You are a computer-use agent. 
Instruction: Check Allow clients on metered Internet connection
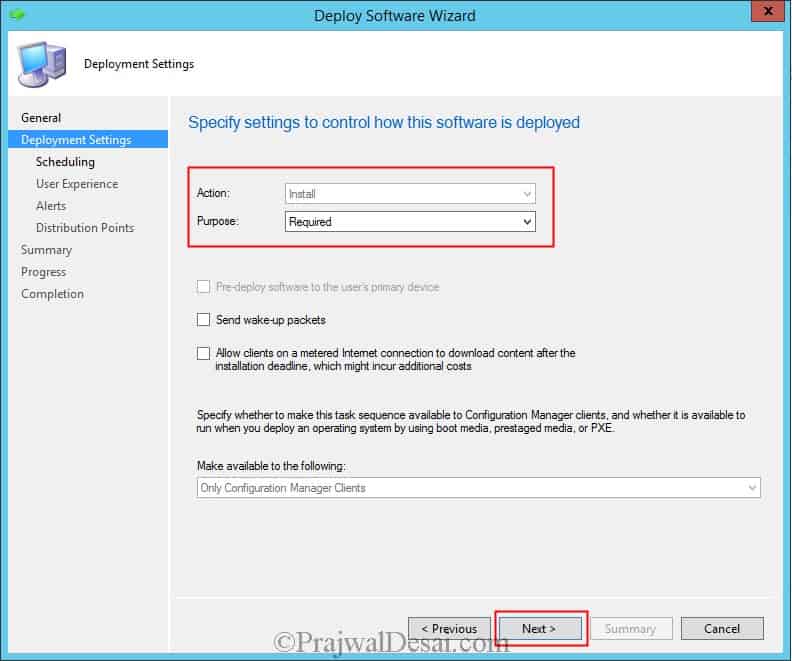click(x=203, y=353)
